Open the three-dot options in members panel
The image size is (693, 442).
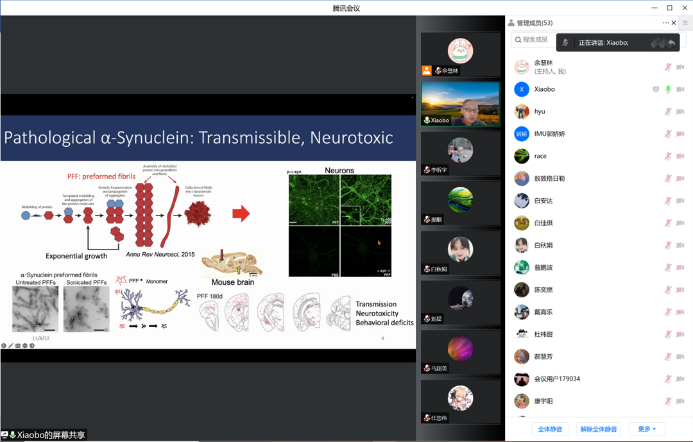666,22
